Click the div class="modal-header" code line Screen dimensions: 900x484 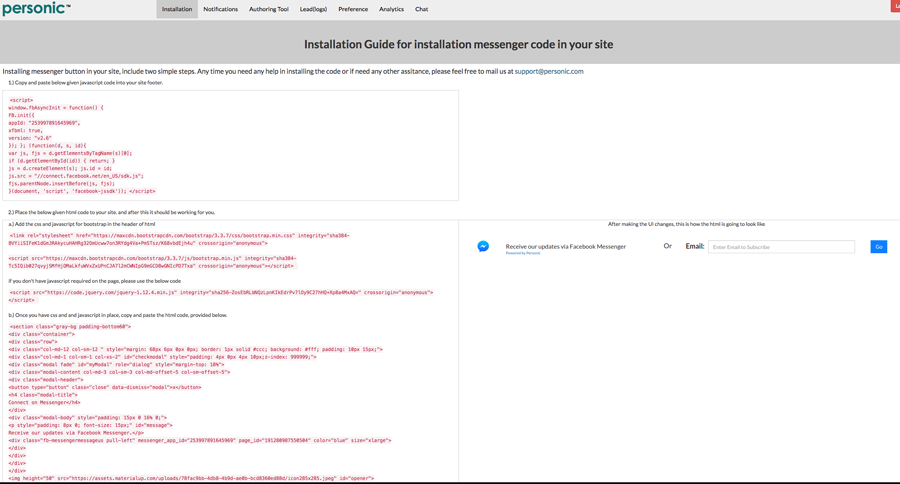click(x=46, y=380)
